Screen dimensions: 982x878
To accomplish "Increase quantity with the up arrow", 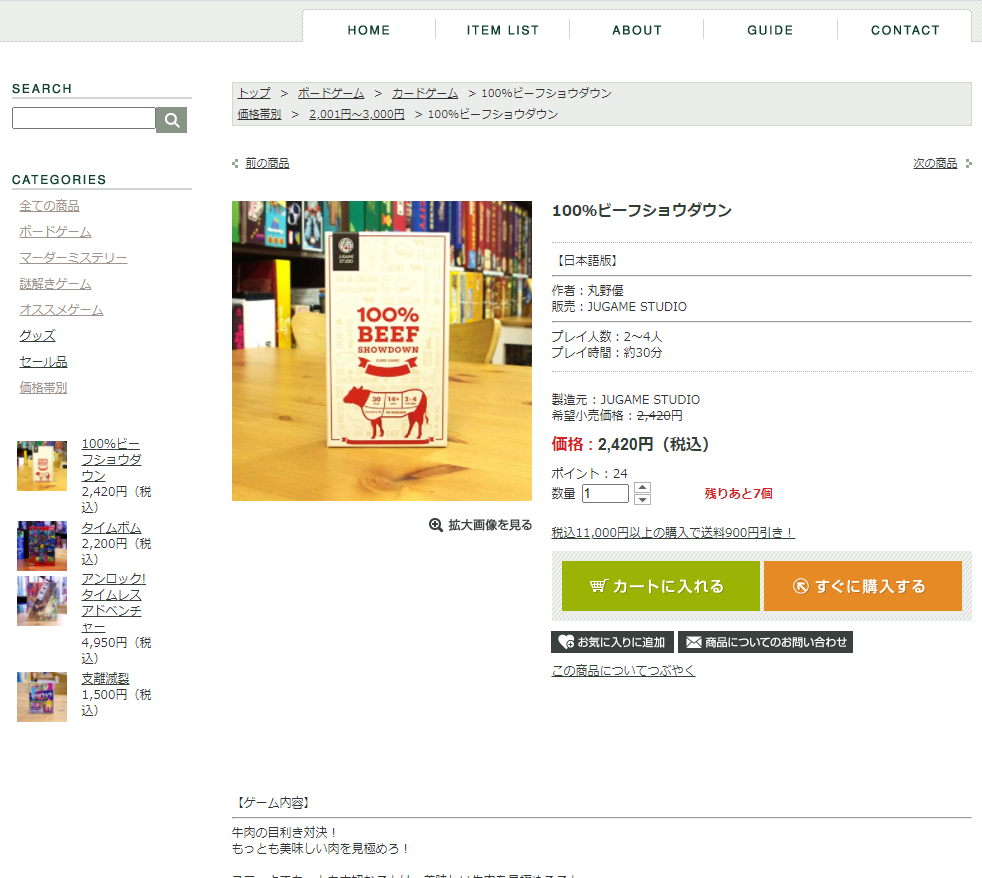I will point(642,487).
